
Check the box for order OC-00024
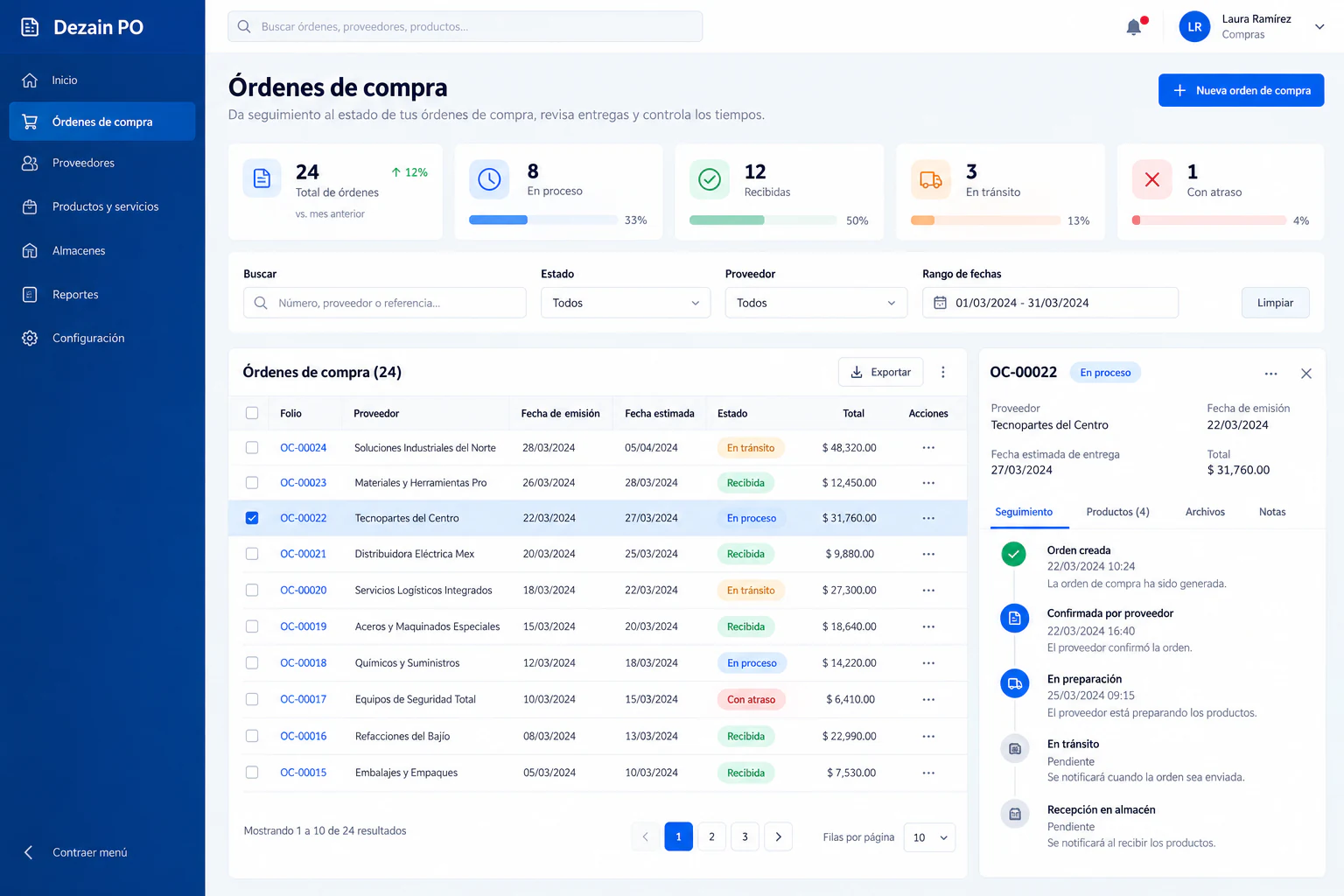[x=252, y=448]
